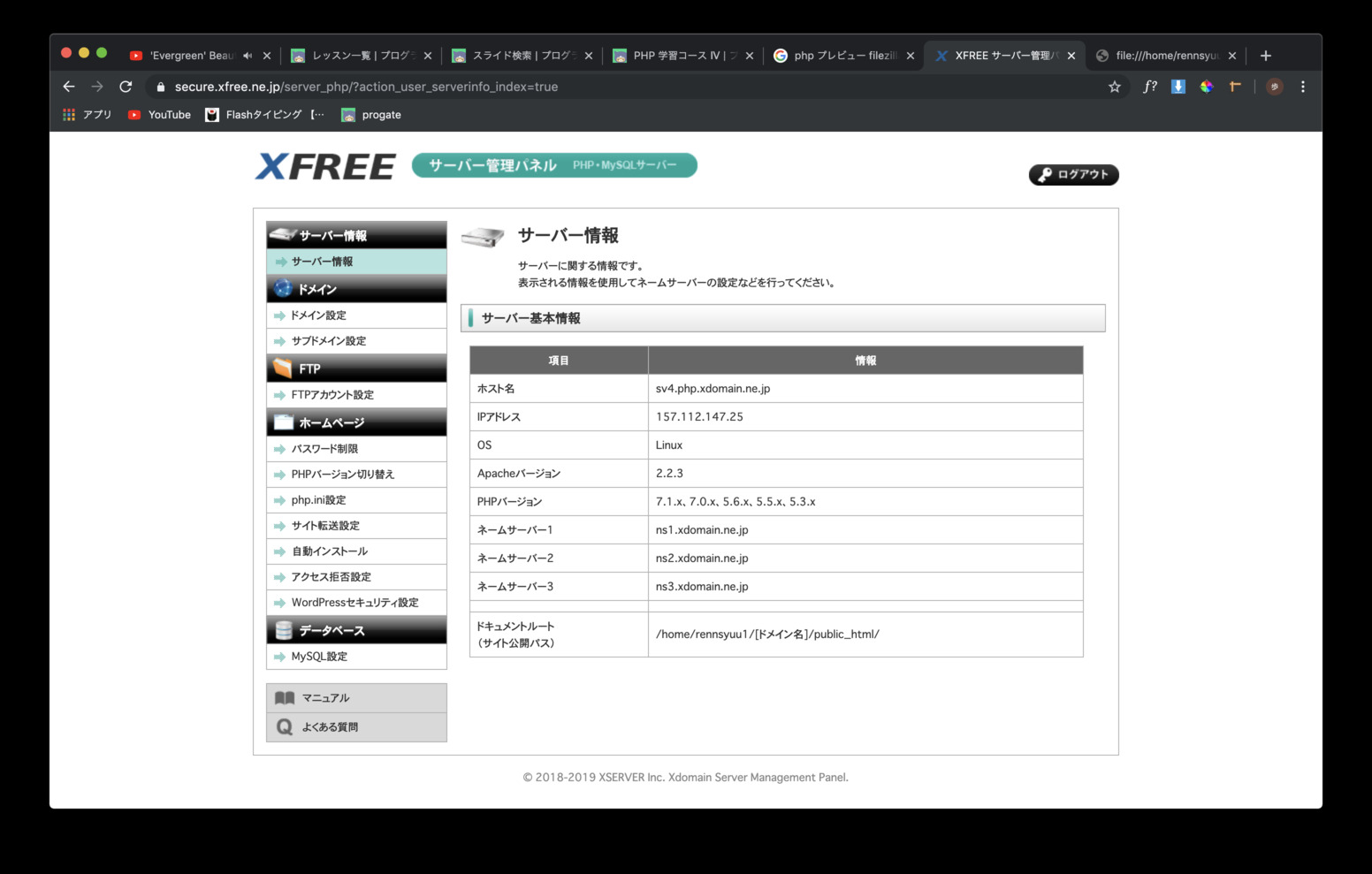Open the ホームページ section icon
Image resolution: width=1372 pixels, height=874 pixels.
point(283,422)
